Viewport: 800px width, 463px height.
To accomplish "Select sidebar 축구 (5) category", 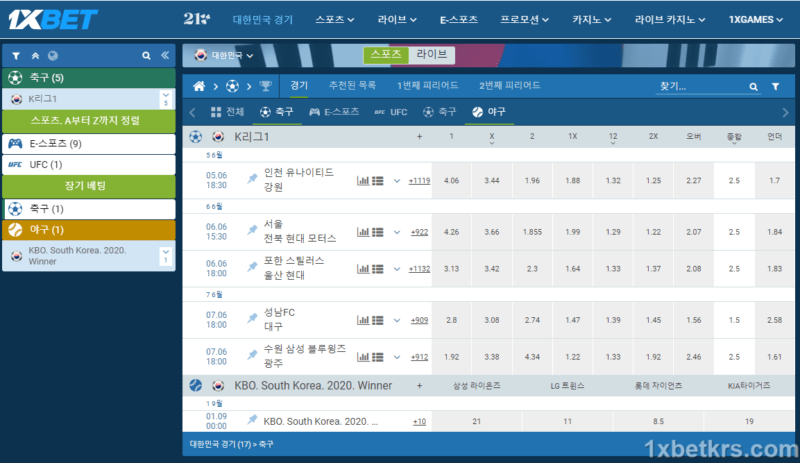I will coord(89,78).
